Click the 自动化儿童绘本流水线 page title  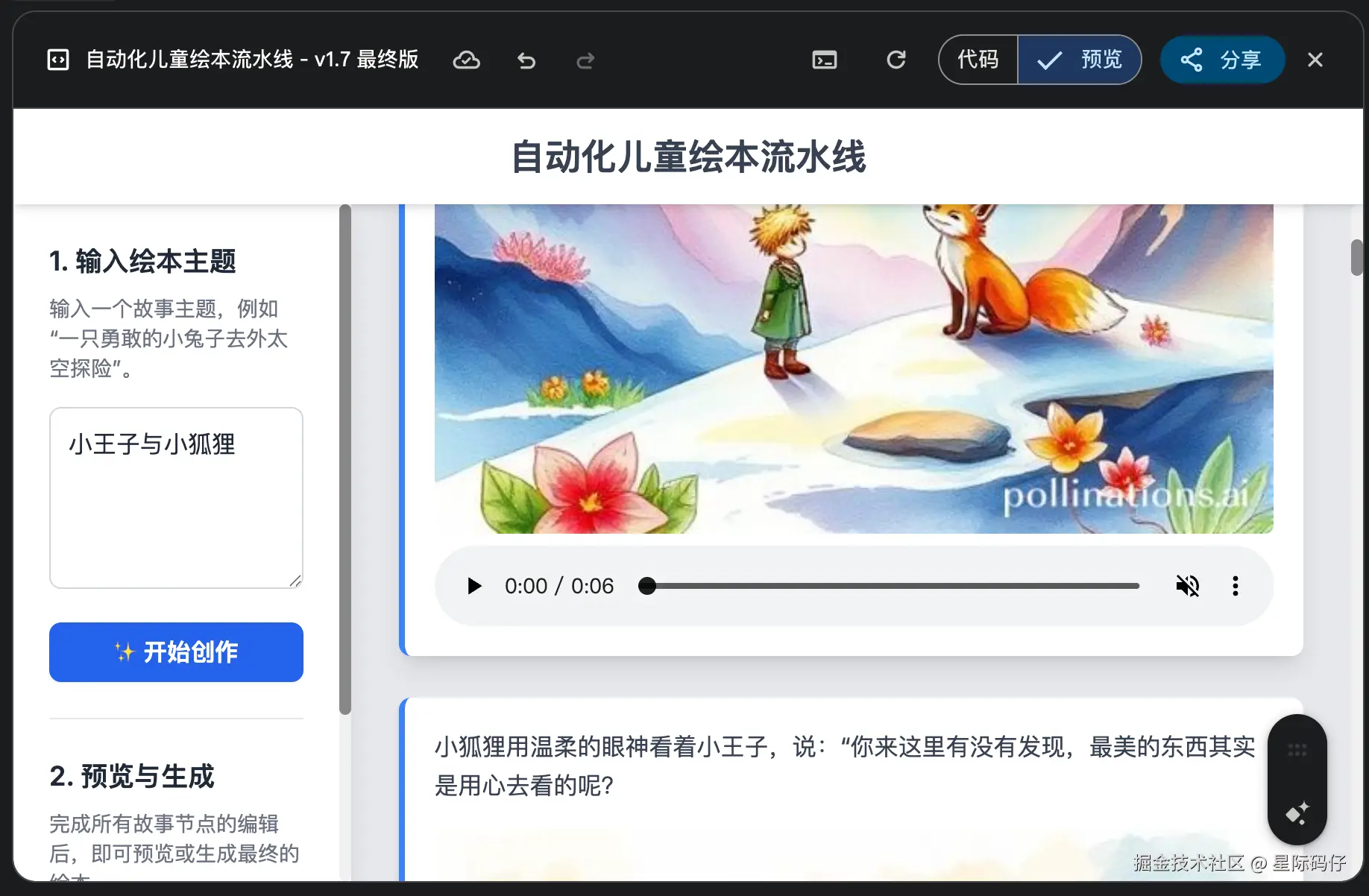point(688,157)
